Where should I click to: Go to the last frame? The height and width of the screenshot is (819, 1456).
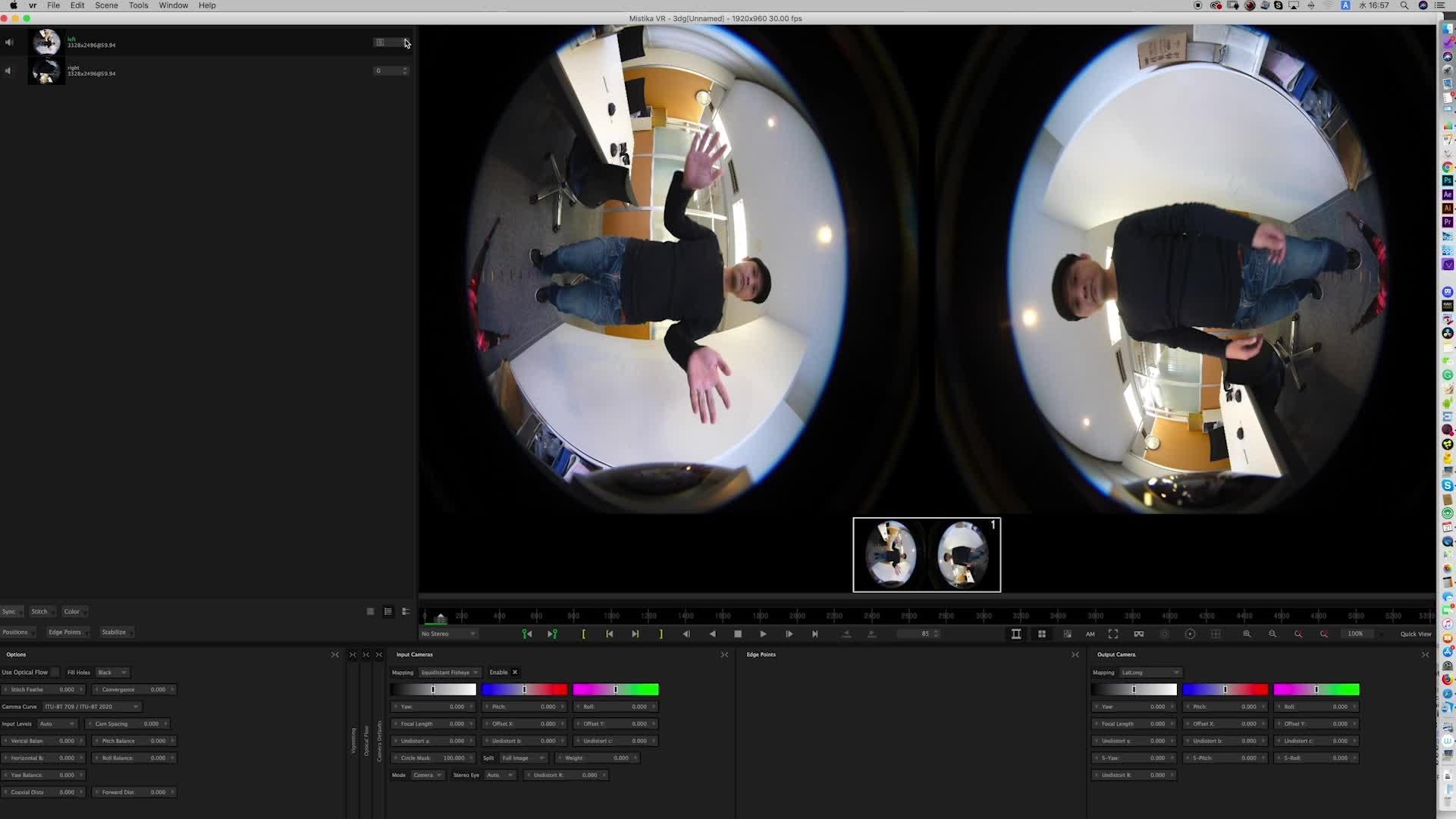(815, 634)
